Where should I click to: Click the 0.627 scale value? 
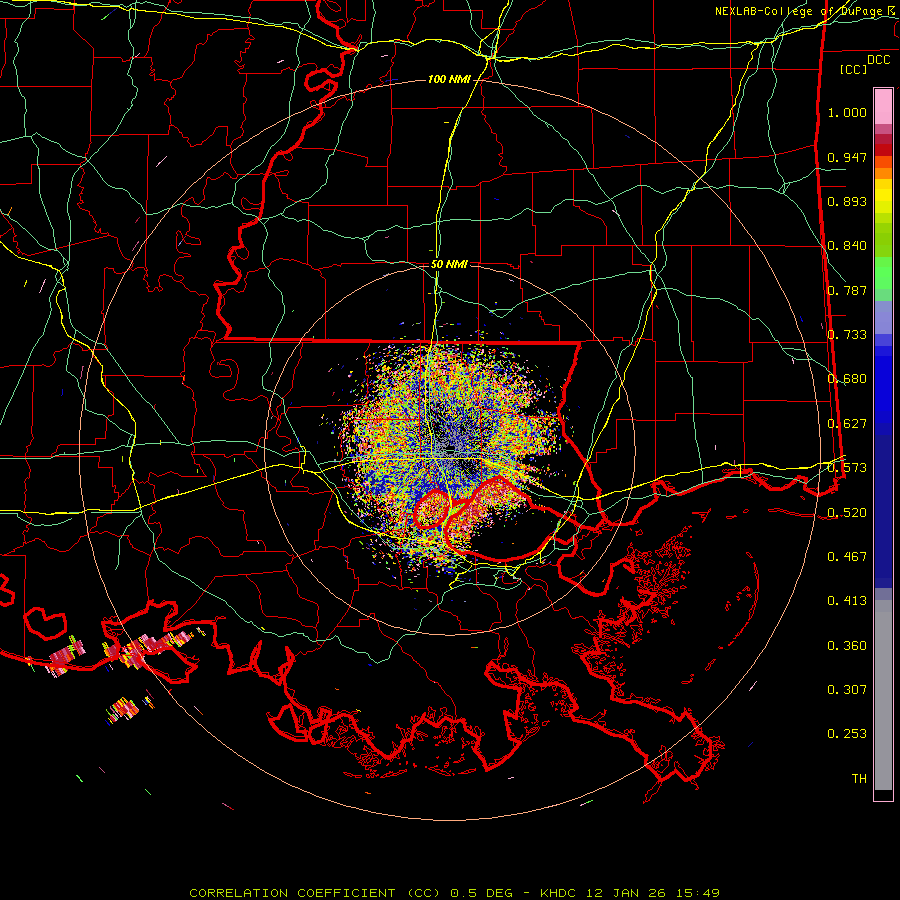click(847, 424)
